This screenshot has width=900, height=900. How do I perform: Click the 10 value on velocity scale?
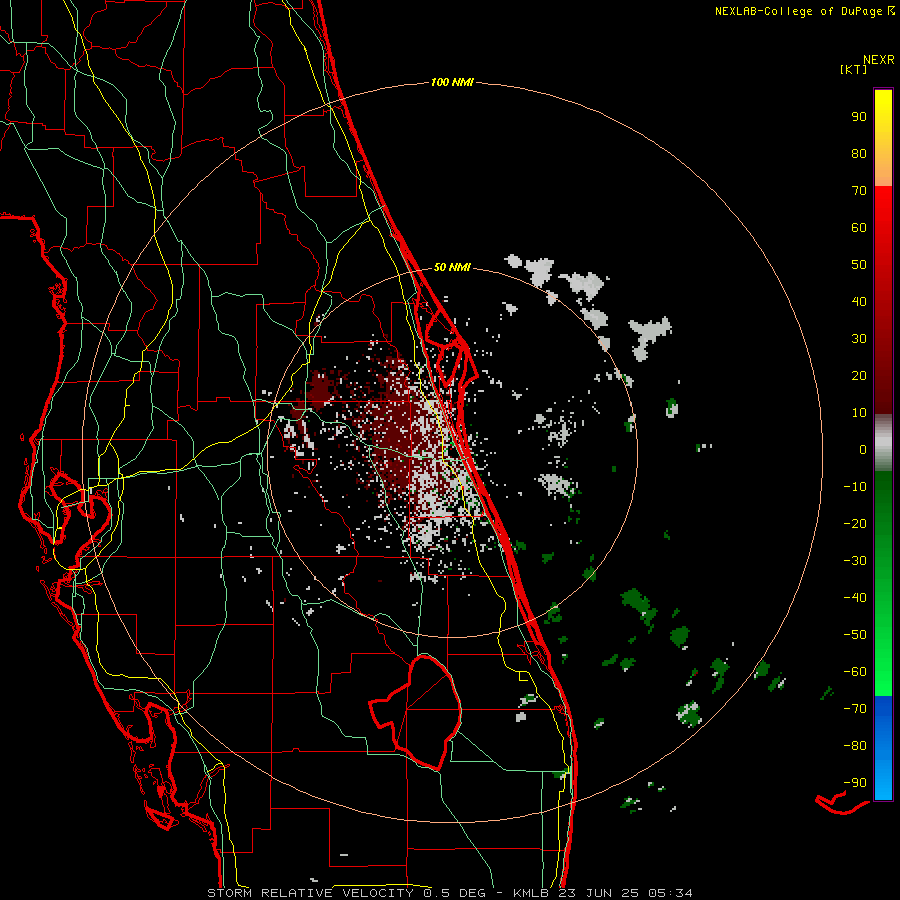point(859,413)
